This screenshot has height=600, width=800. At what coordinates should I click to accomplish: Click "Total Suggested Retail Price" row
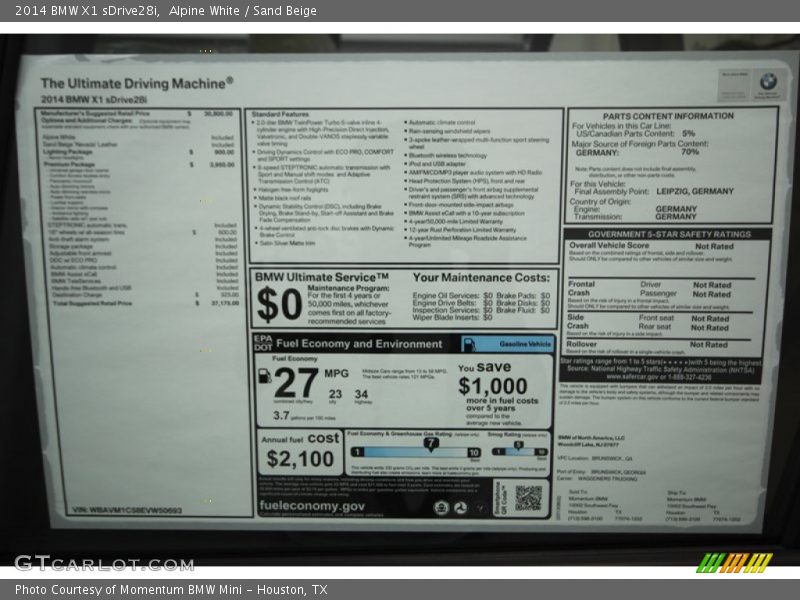coord(145,303)
